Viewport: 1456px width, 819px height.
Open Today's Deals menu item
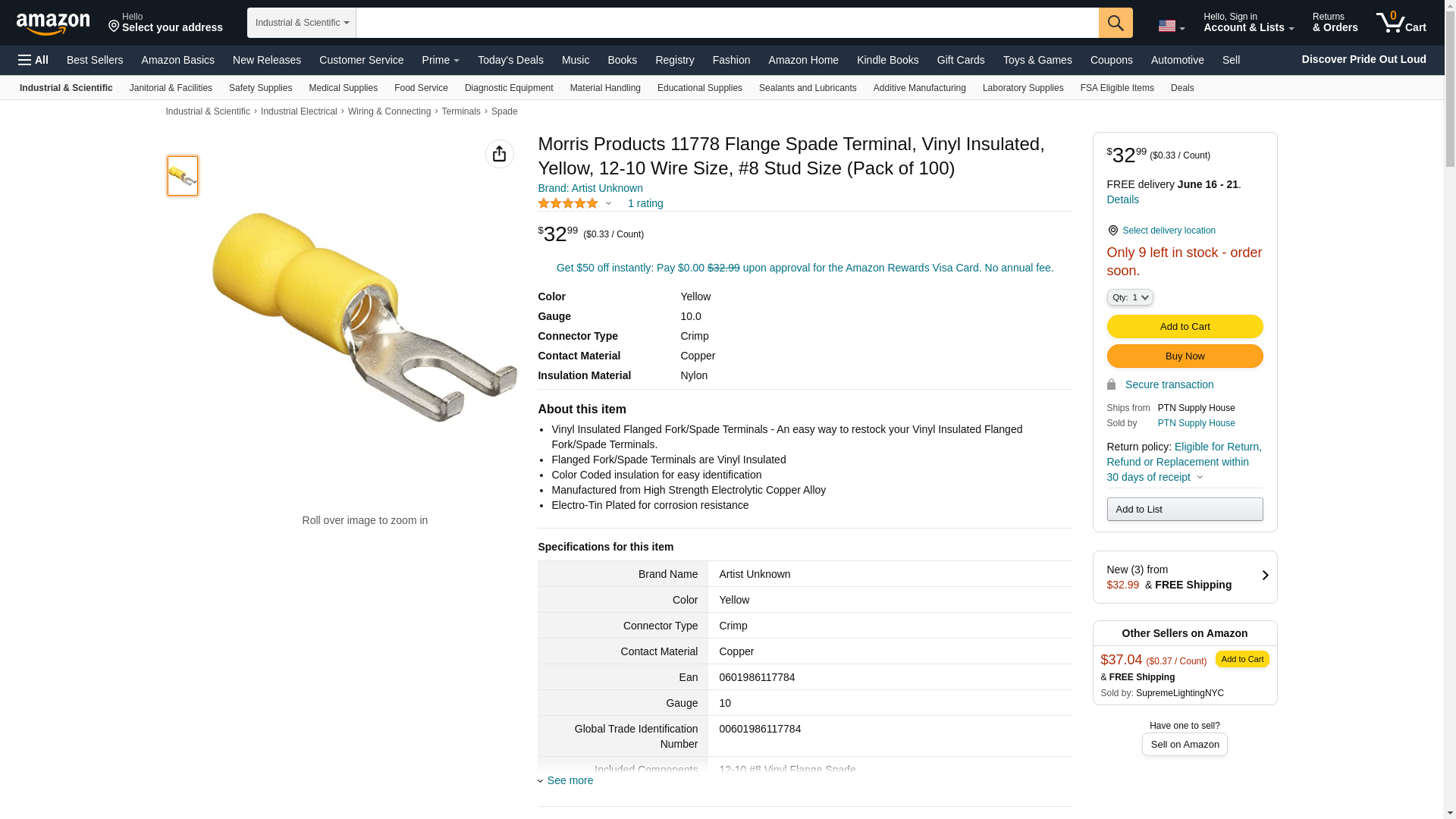[510, 60]
